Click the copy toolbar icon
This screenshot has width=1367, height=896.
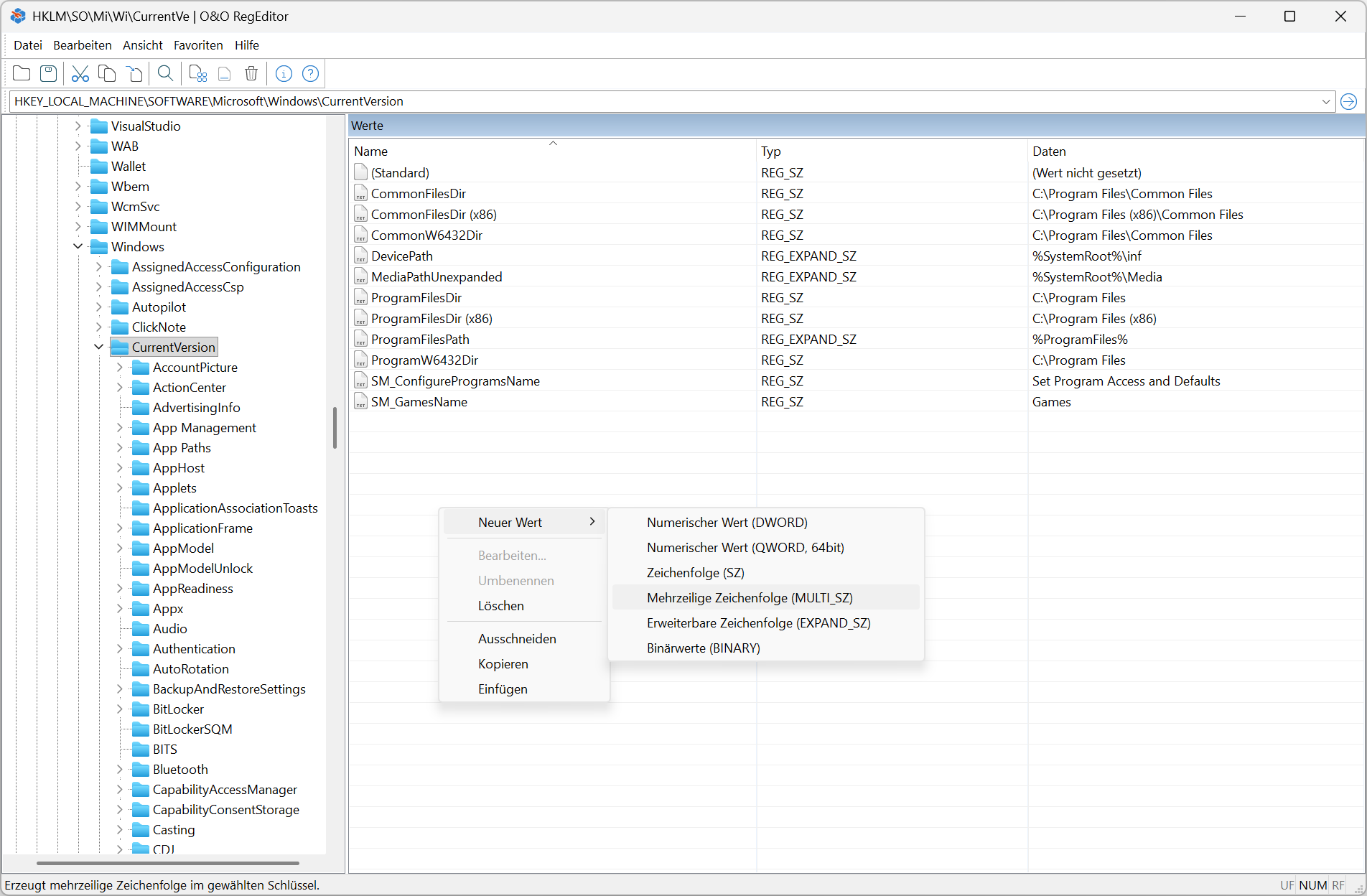pos(107,73)
